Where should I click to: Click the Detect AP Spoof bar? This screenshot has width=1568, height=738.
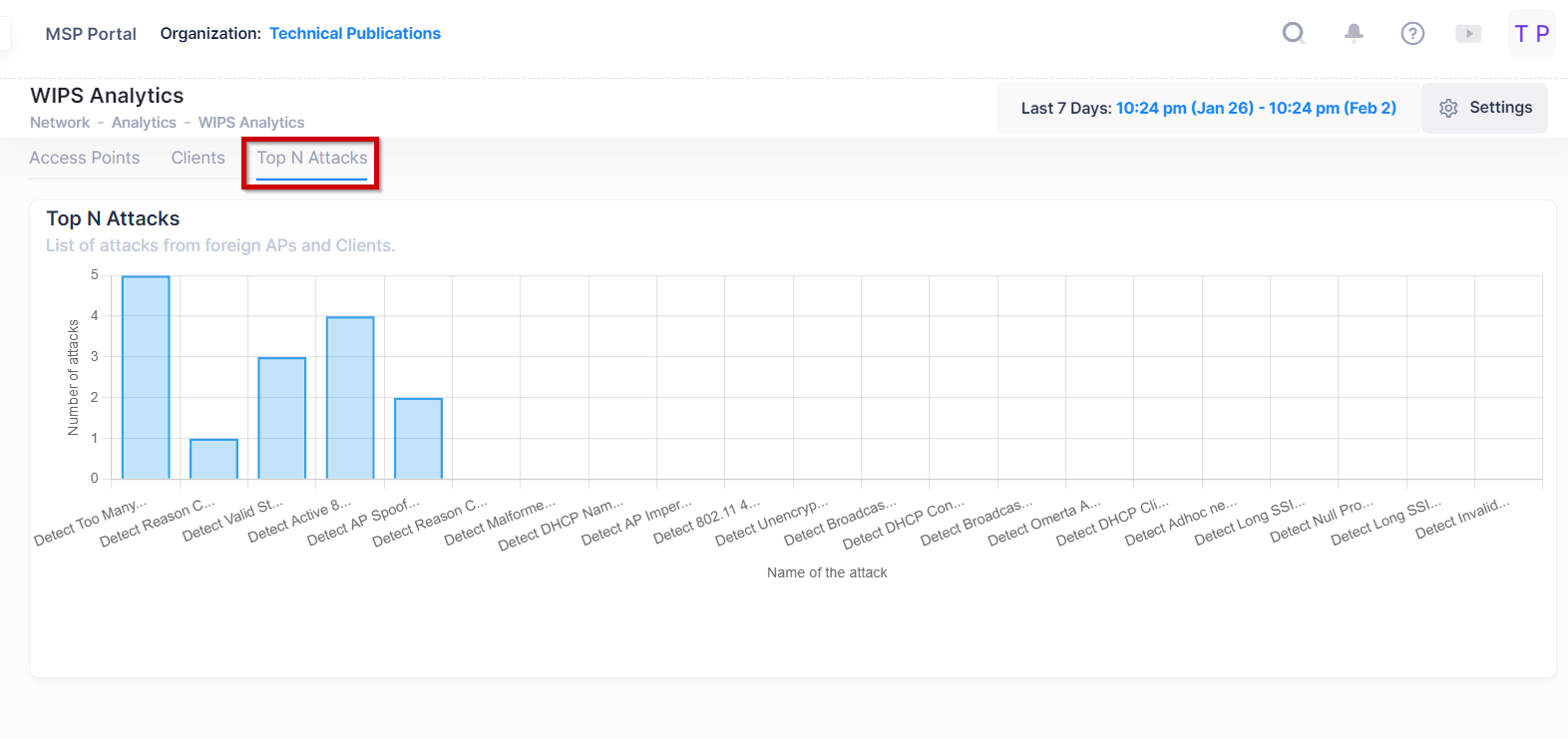[418, 439]
